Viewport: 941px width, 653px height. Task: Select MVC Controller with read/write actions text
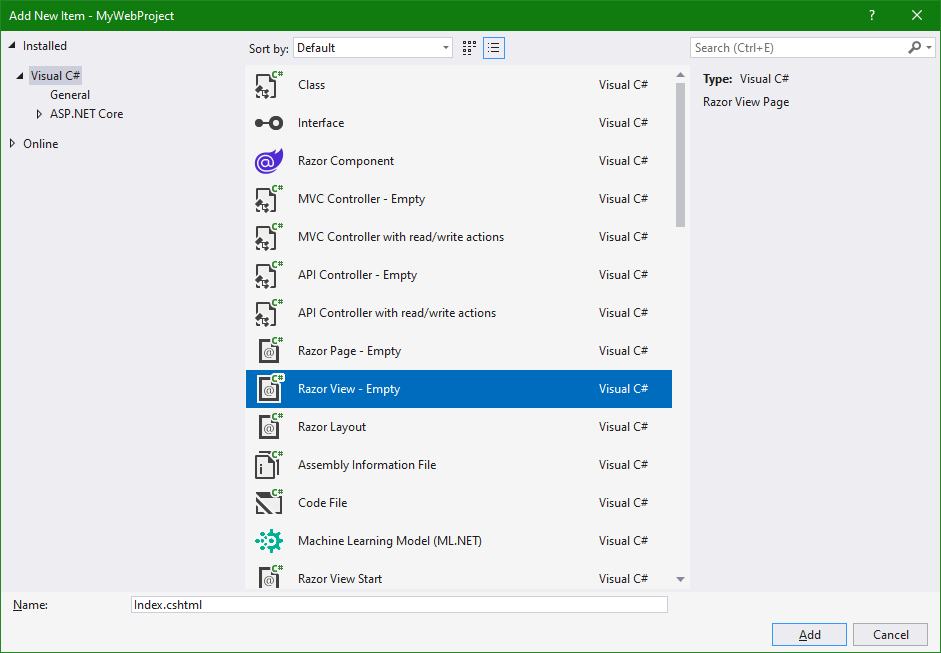[401, 237]
